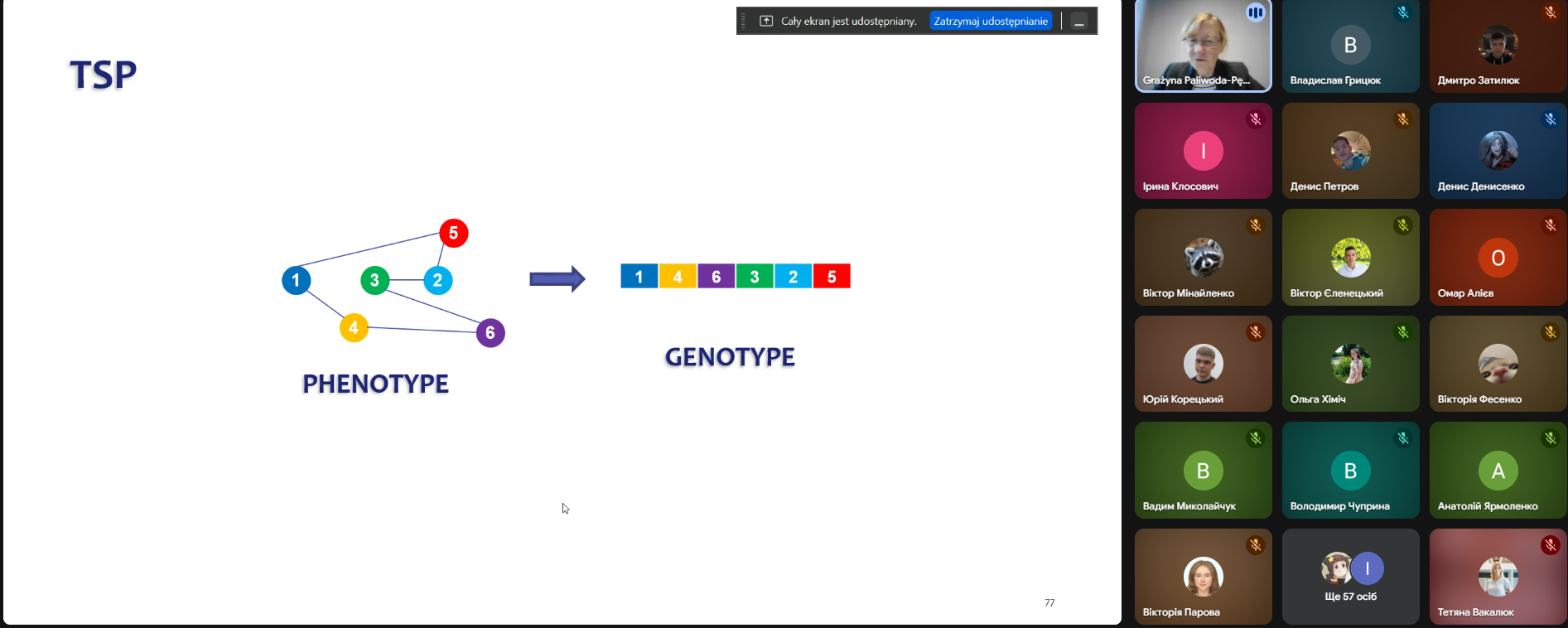
Task: Click muted mic icon on Ірина Клосович tile
Action: tap(1256, 119)
